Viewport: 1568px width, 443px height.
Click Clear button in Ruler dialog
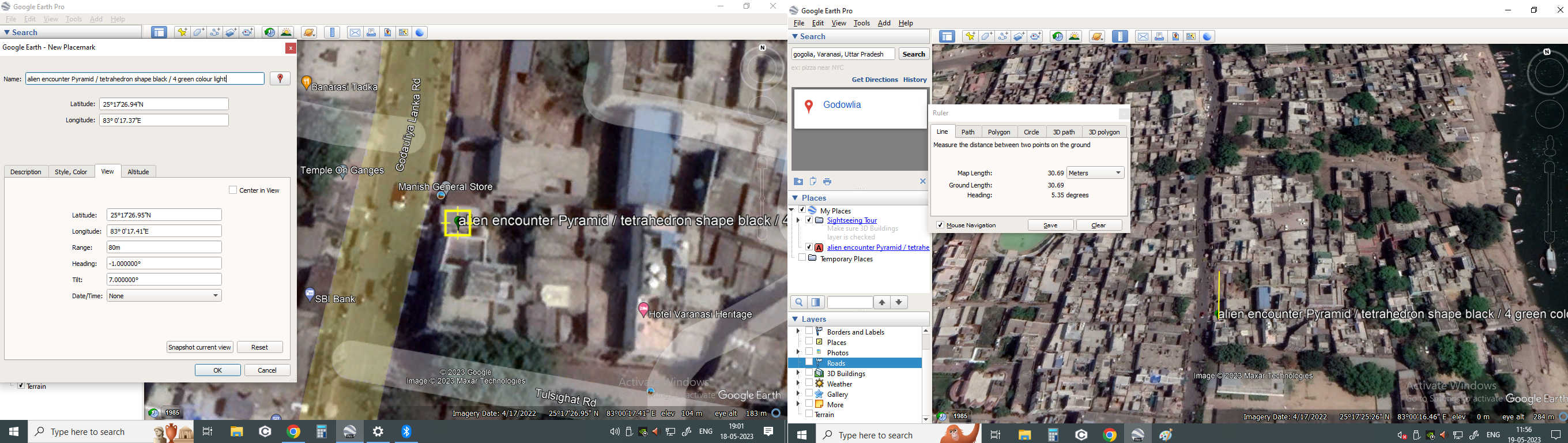pos(1099,226)
